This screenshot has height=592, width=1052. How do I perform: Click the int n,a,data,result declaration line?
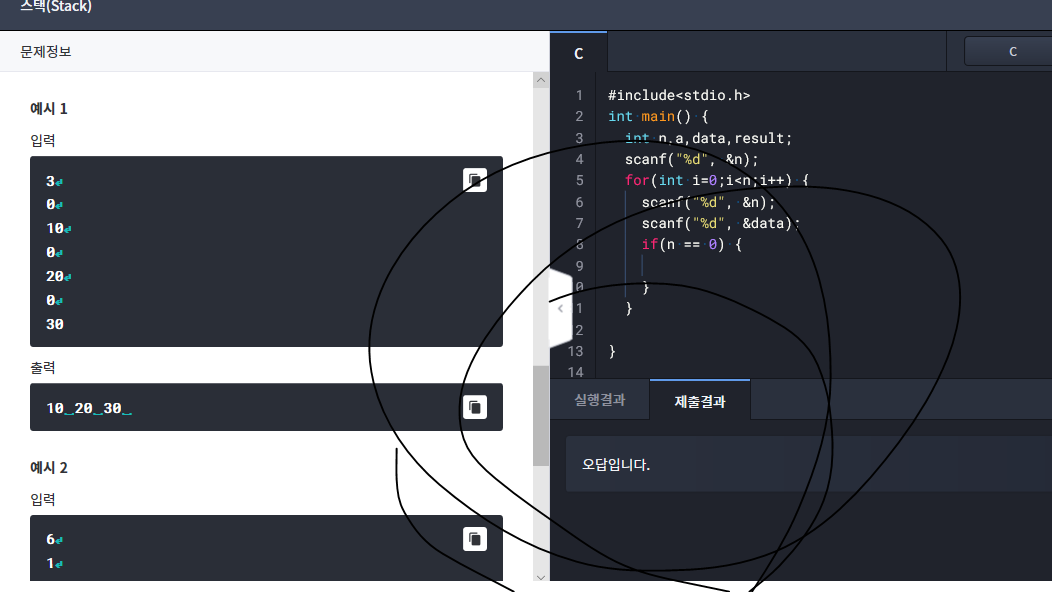(x=708, y=138)
